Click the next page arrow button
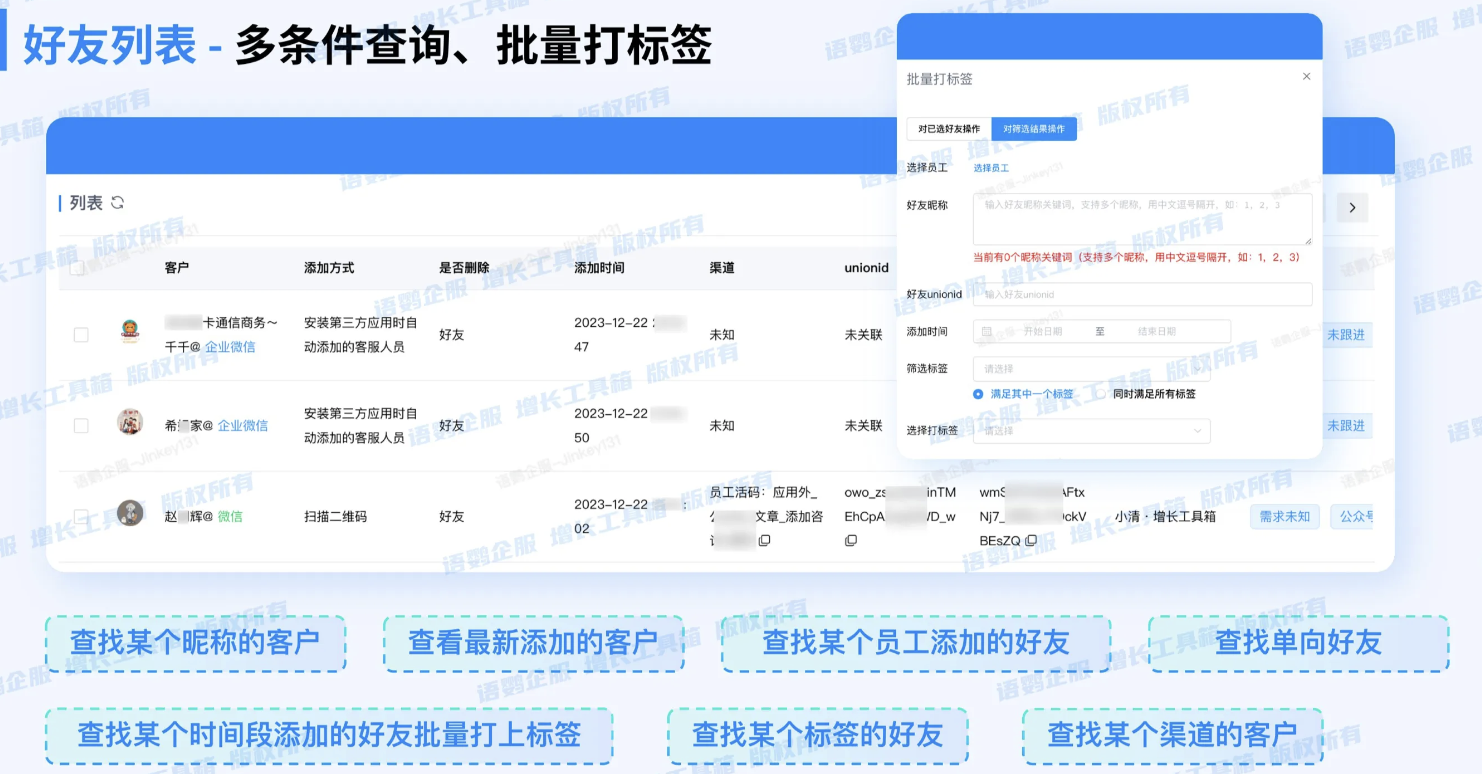The width and height of the screenshot is (1482, 774). 1352,208
